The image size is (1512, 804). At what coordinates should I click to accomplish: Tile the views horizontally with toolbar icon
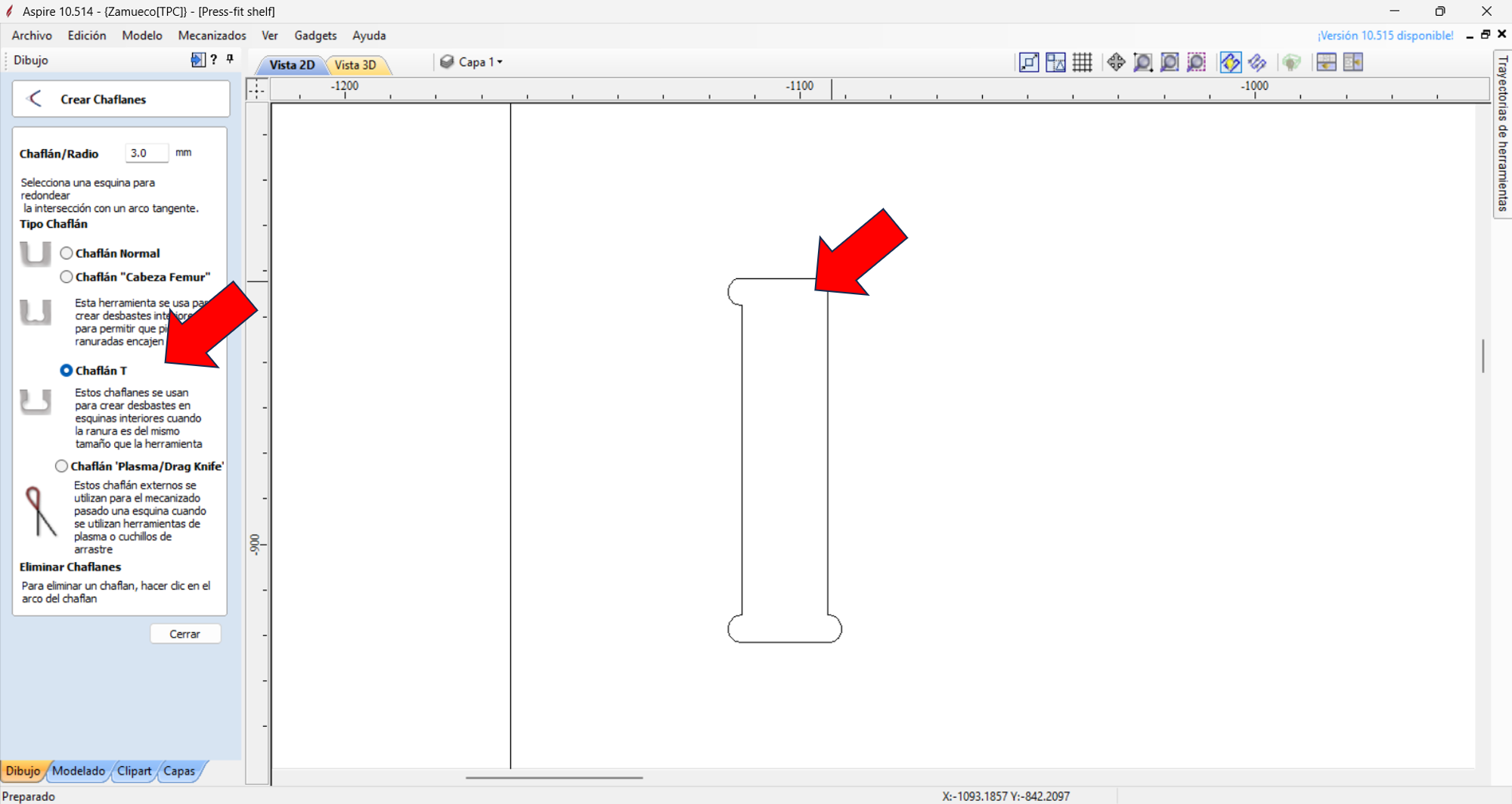(x=1326, y=62)
